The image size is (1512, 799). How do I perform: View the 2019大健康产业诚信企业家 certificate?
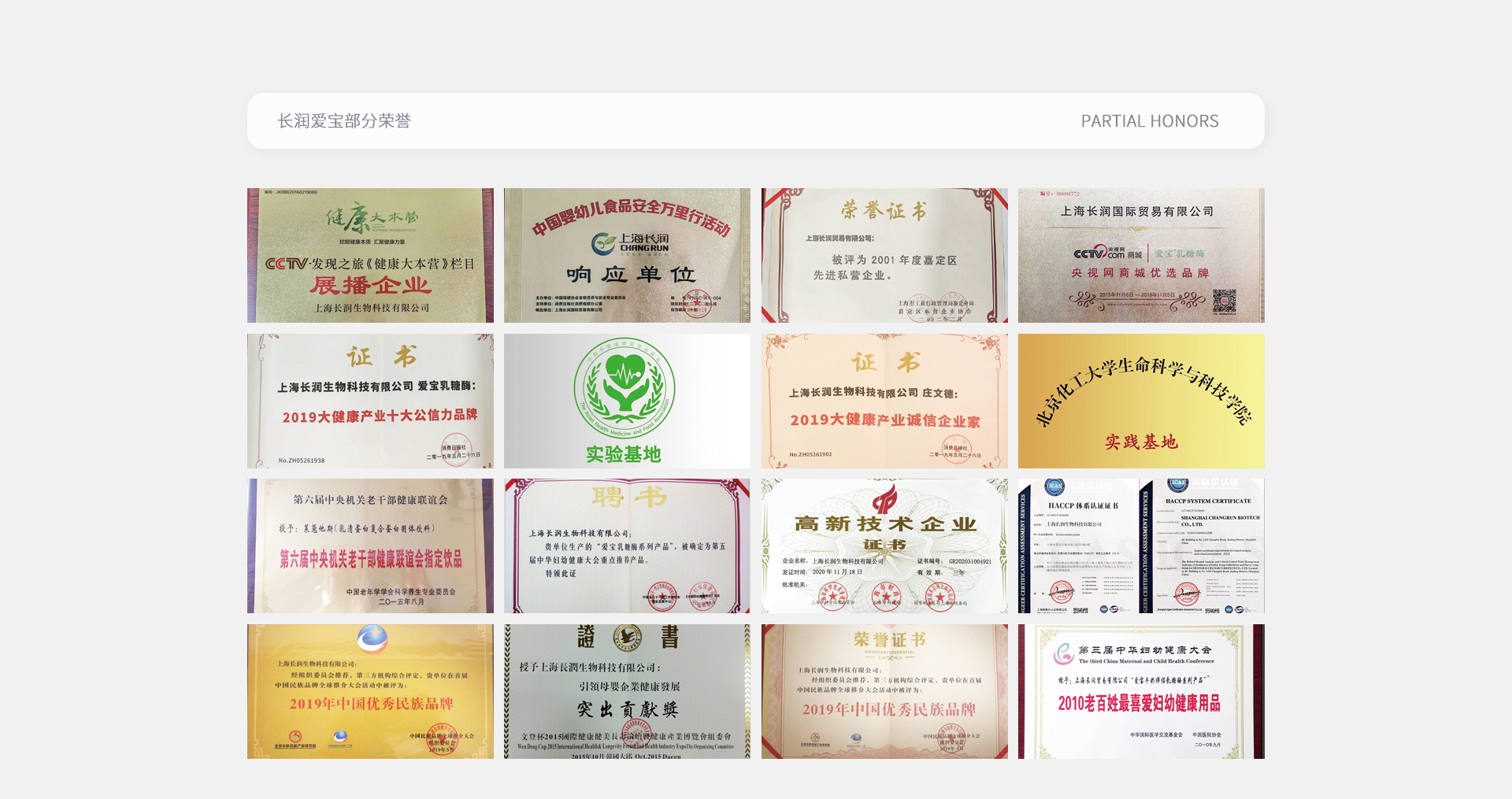click(884, 401)
